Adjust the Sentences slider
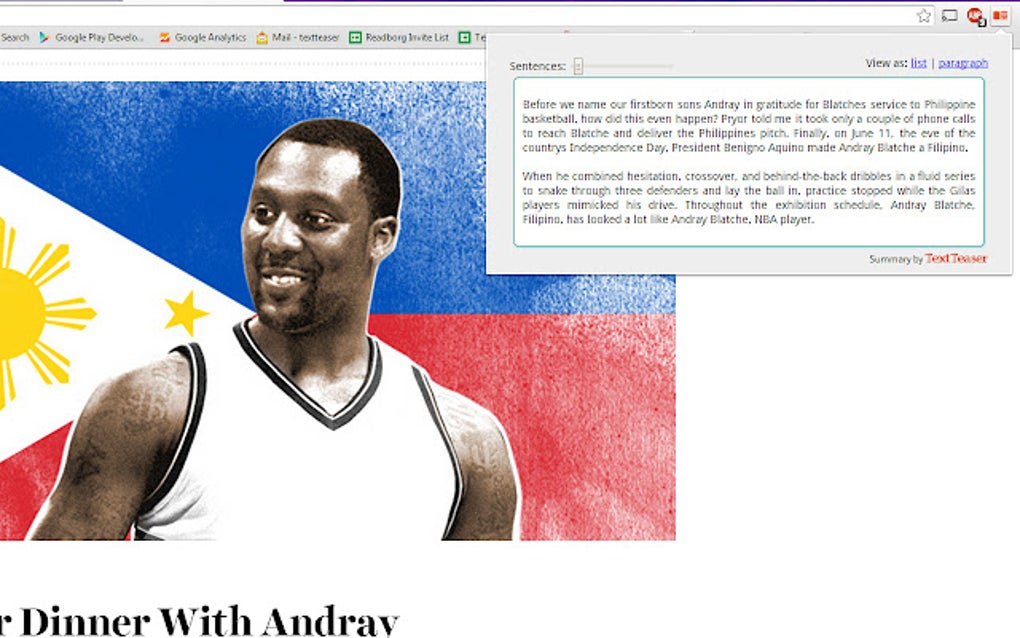Image resolution: width=1020 pixels, height=638 pixels. pyautogui.click(x=577, y=64)
